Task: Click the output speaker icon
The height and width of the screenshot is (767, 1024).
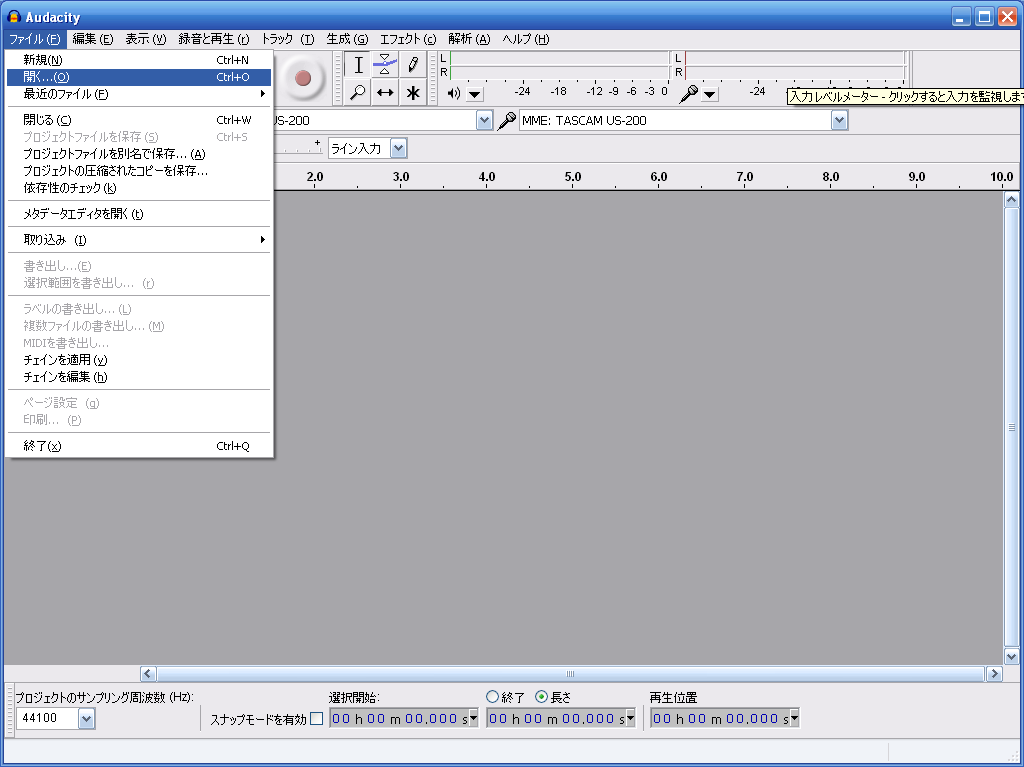Action: click(x=454, y=93)
